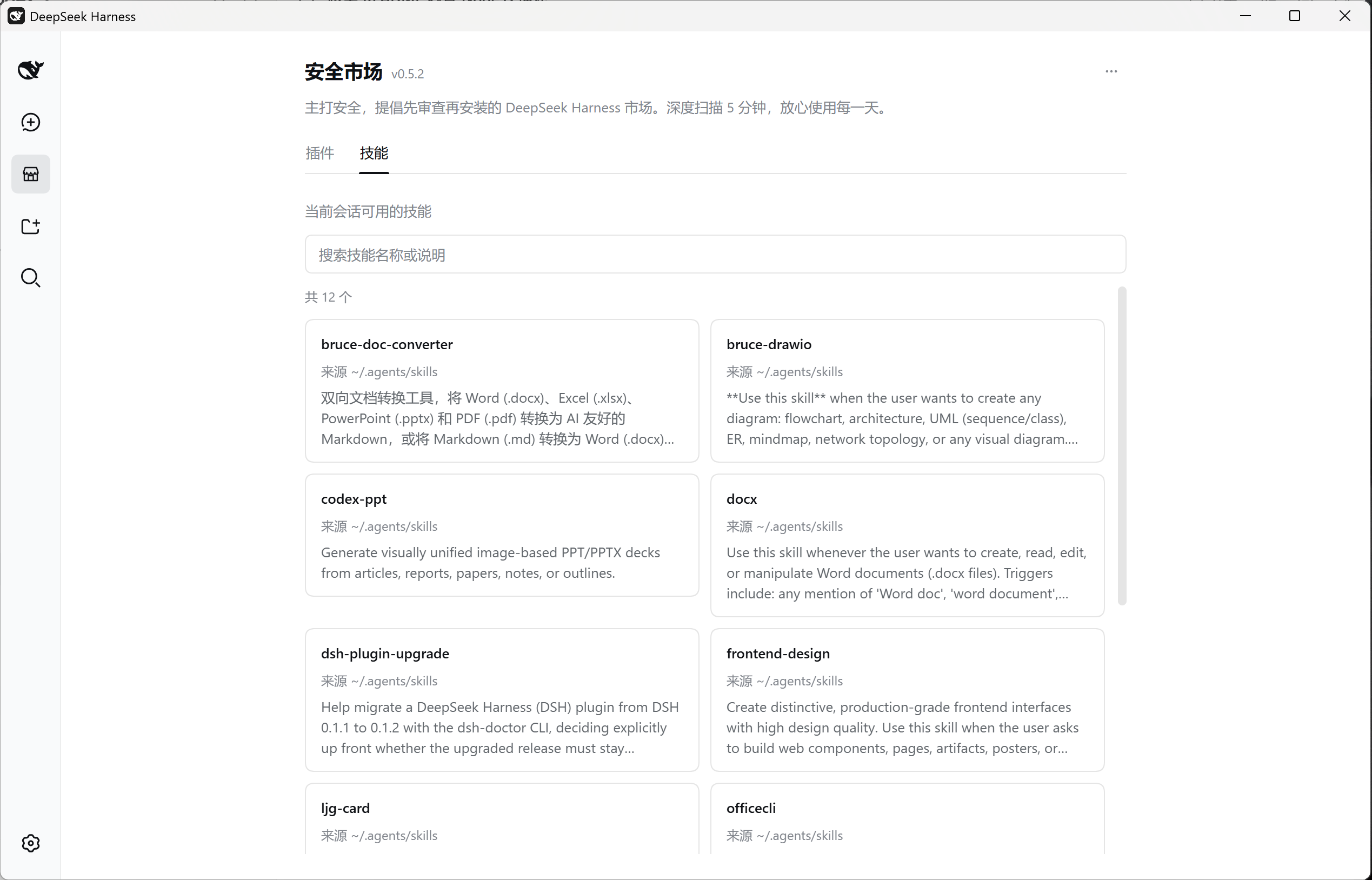Screen dimensions: 1372x880
Task: Click the source path under officecli
Action: coord(784,836)
